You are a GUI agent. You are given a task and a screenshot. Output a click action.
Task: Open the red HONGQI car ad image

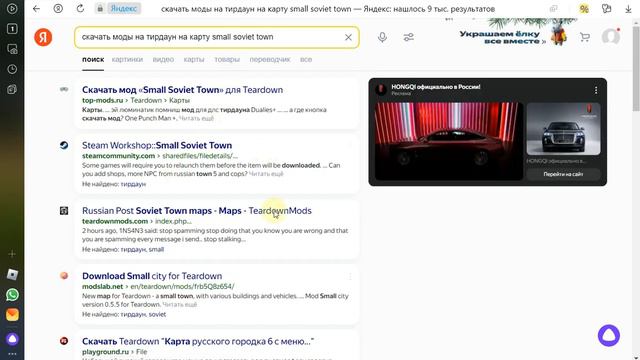(449, 141)
